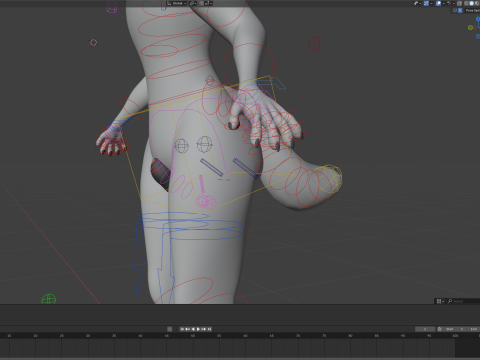Toggle the preview range clock icon
Image resolution: width=480 pixels, height=360 pixels.
tap(440, 329)
